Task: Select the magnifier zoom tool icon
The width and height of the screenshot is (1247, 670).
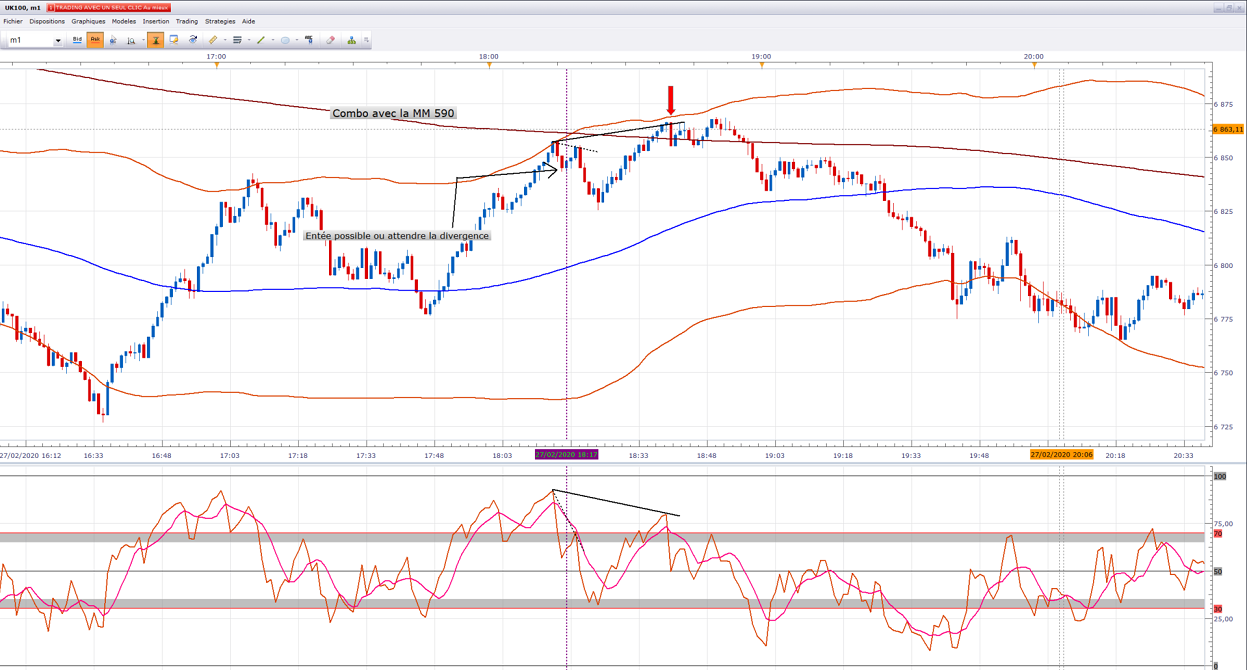Action: pyautogui.click(x=131, y=40)
